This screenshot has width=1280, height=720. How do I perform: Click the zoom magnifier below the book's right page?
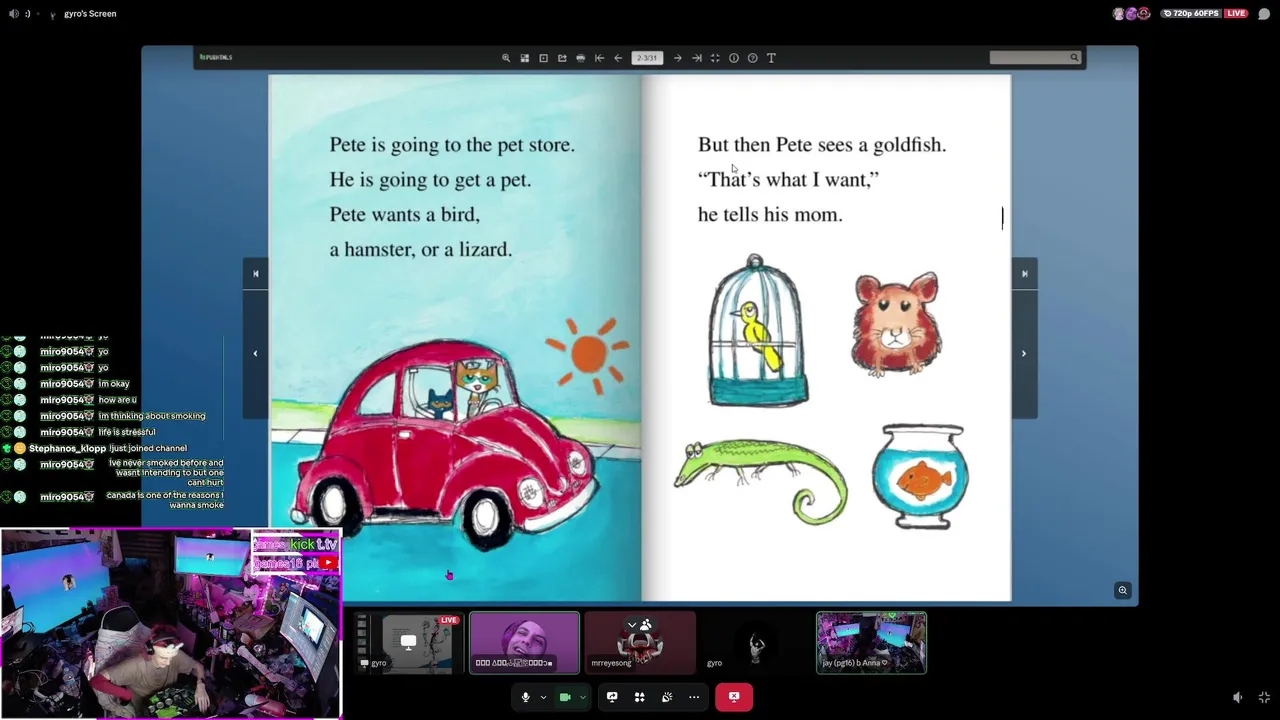1123,591
